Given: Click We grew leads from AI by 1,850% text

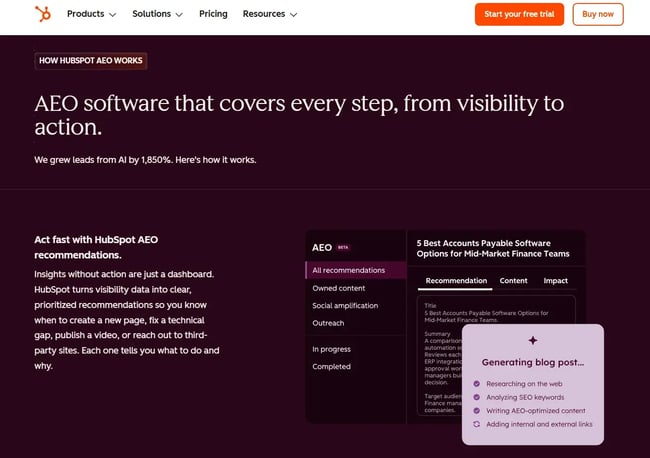Looking at the screenshot, I should 145,160.
